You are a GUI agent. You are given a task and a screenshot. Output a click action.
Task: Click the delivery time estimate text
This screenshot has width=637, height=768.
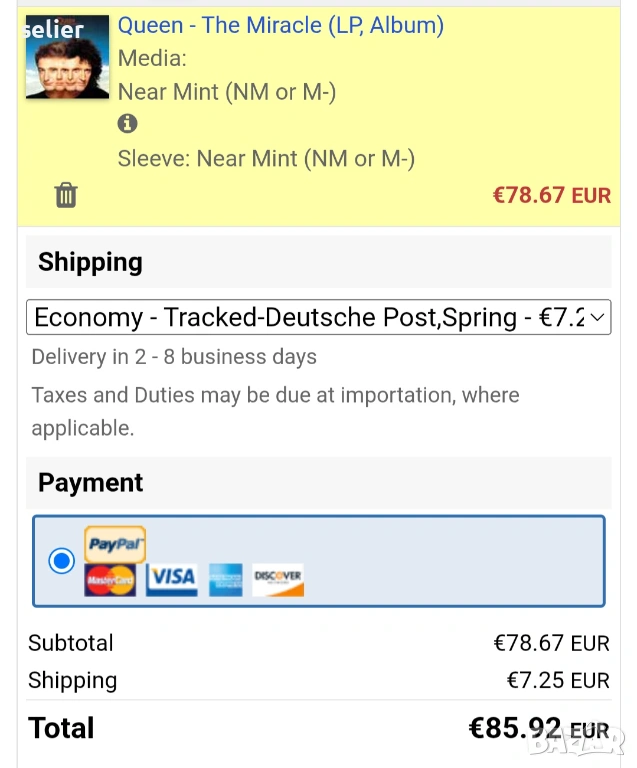click(x=174, y=357)
